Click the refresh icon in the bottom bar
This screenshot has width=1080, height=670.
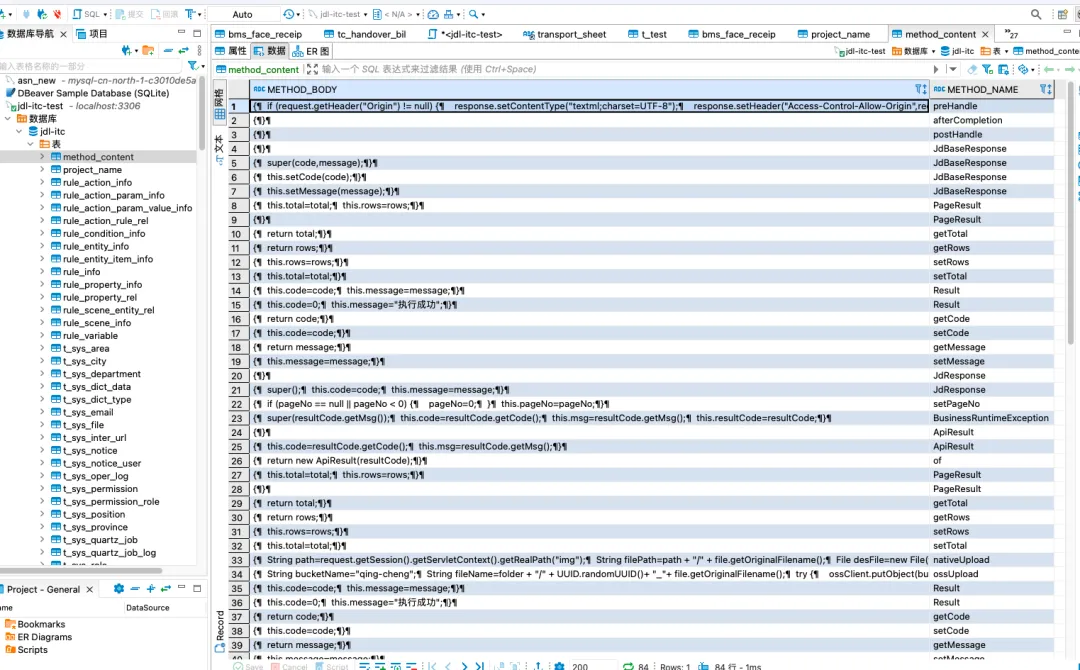click(x=627, y=666)
